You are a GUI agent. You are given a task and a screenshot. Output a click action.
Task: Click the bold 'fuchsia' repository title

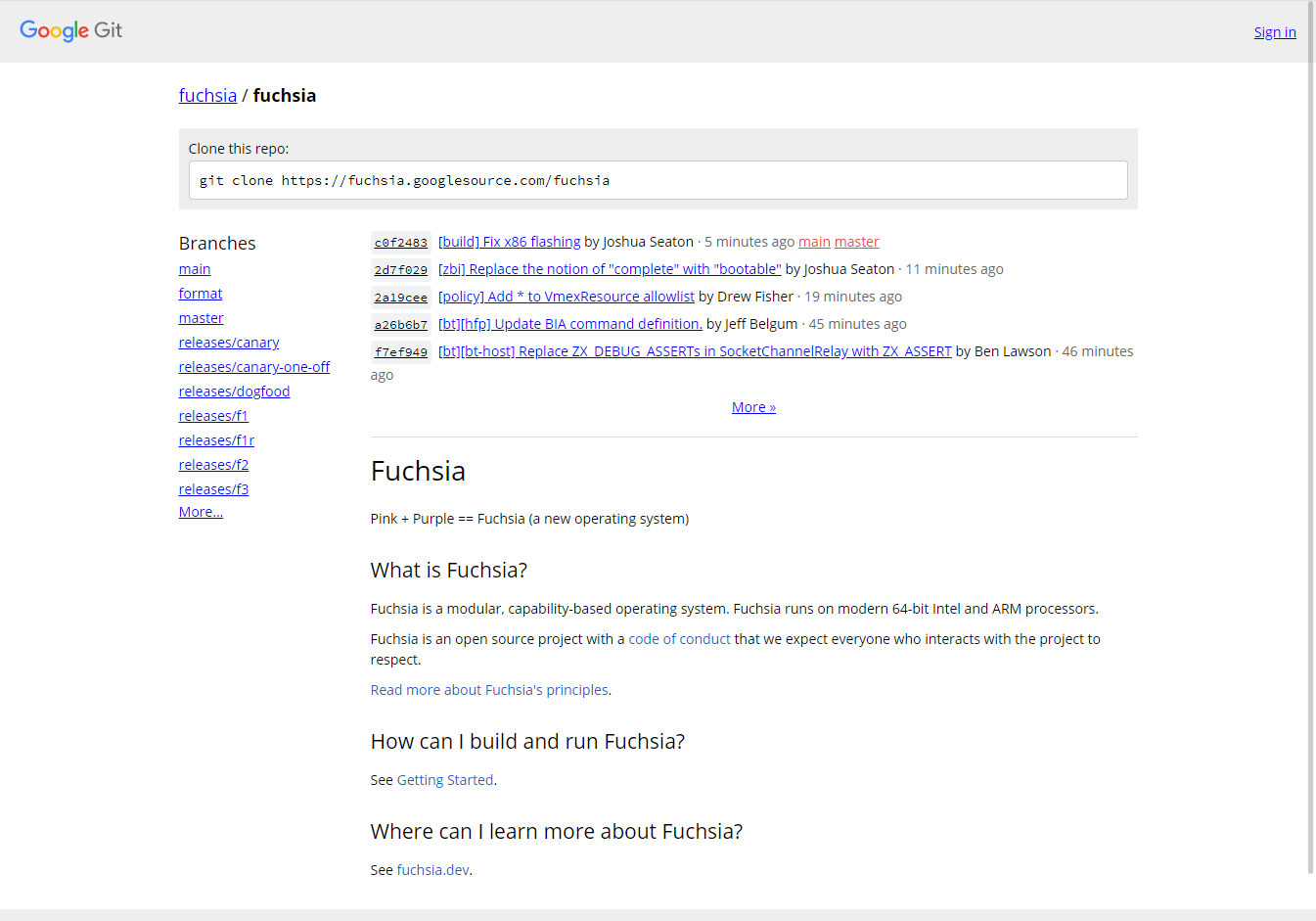[285, 95]
